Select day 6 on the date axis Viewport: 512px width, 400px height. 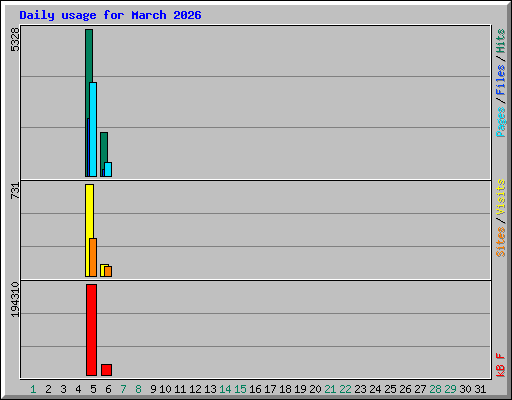108,389
